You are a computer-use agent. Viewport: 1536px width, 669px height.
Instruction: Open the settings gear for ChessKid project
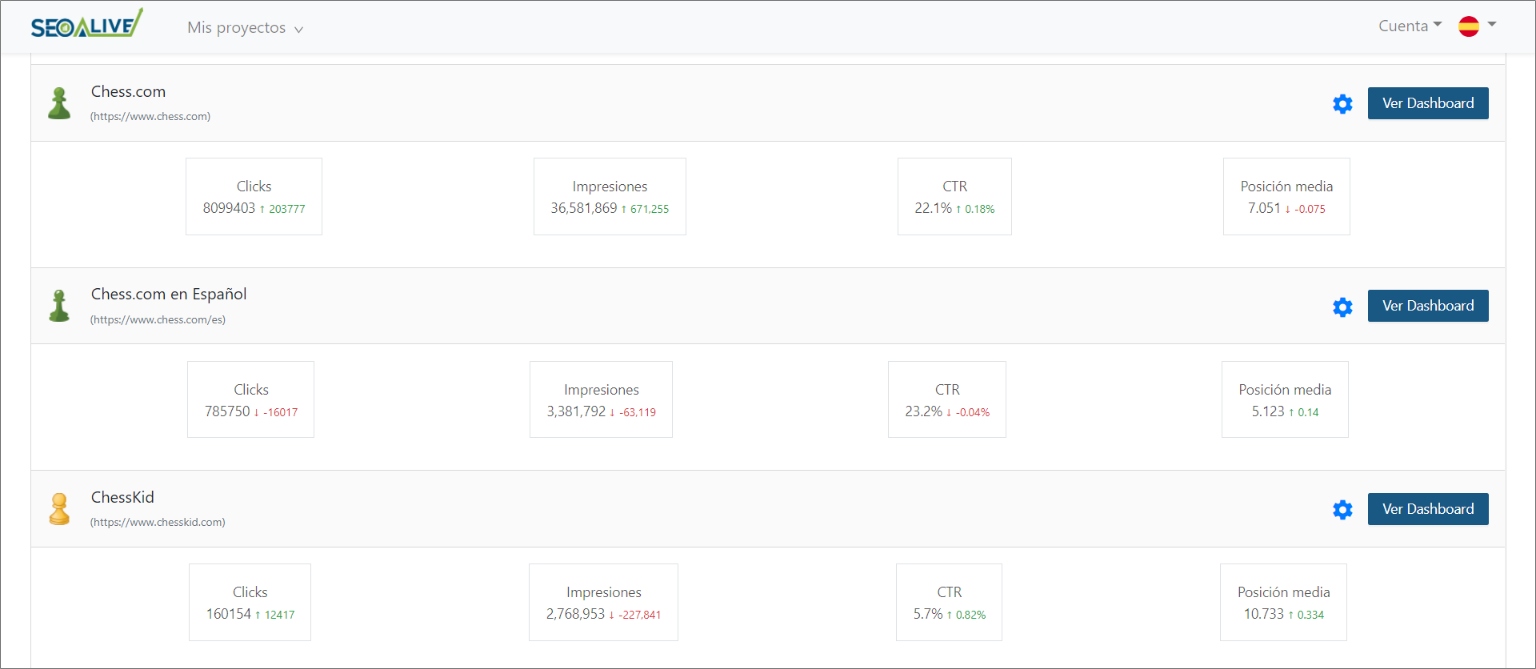tap(1342, 509)
